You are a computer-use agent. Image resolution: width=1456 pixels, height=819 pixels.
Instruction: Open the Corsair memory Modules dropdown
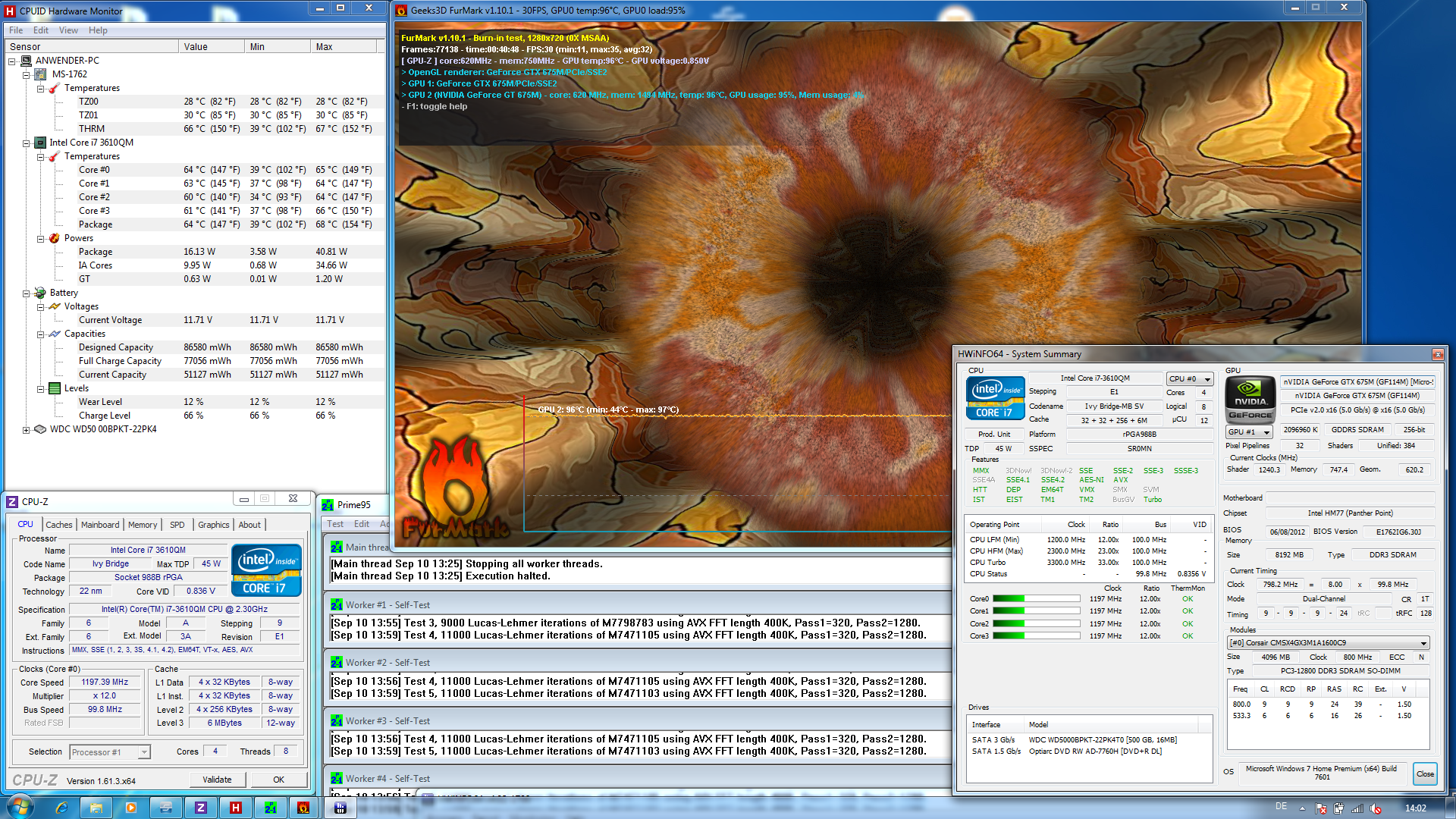(x=1328, y=642)
